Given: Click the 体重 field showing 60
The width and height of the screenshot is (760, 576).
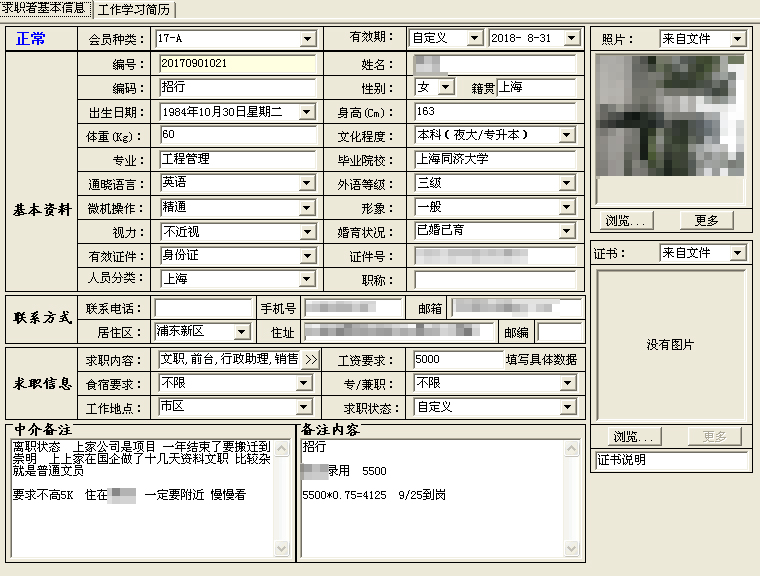Looking at the screenshot, I should [238, 135].
